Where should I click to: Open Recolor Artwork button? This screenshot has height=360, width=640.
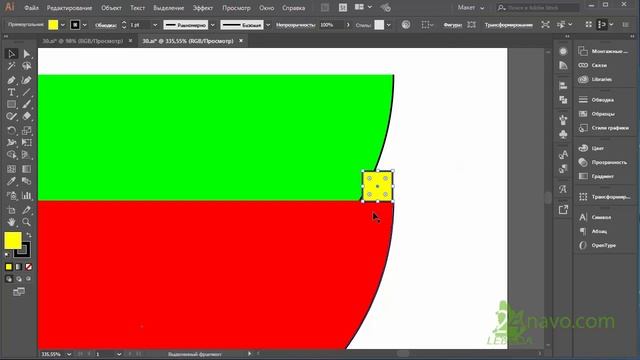pyautogui.click(x=406, y=25)
